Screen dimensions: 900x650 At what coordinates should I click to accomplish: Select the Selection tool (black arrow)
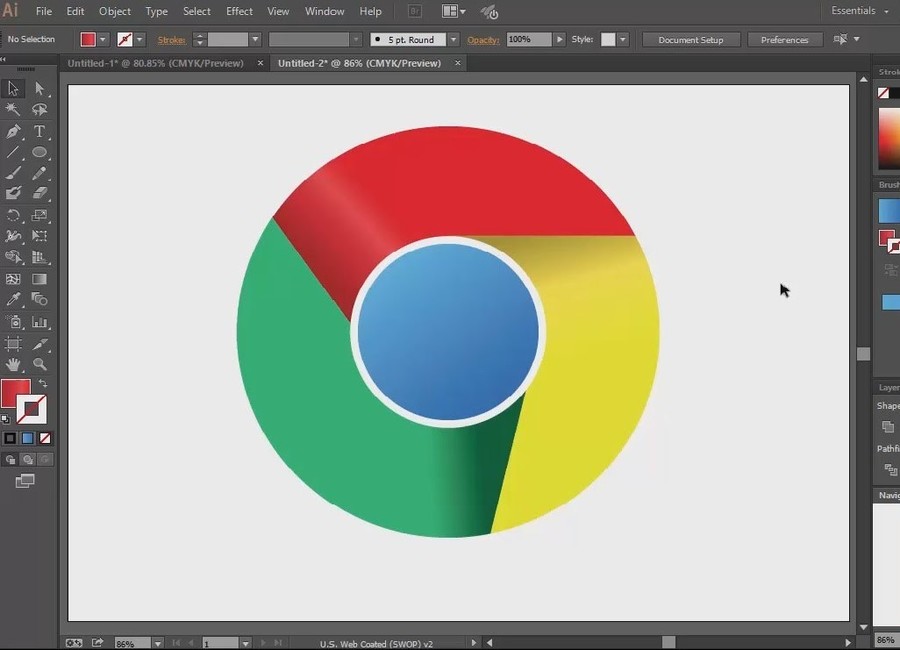[x=13, y=88]
